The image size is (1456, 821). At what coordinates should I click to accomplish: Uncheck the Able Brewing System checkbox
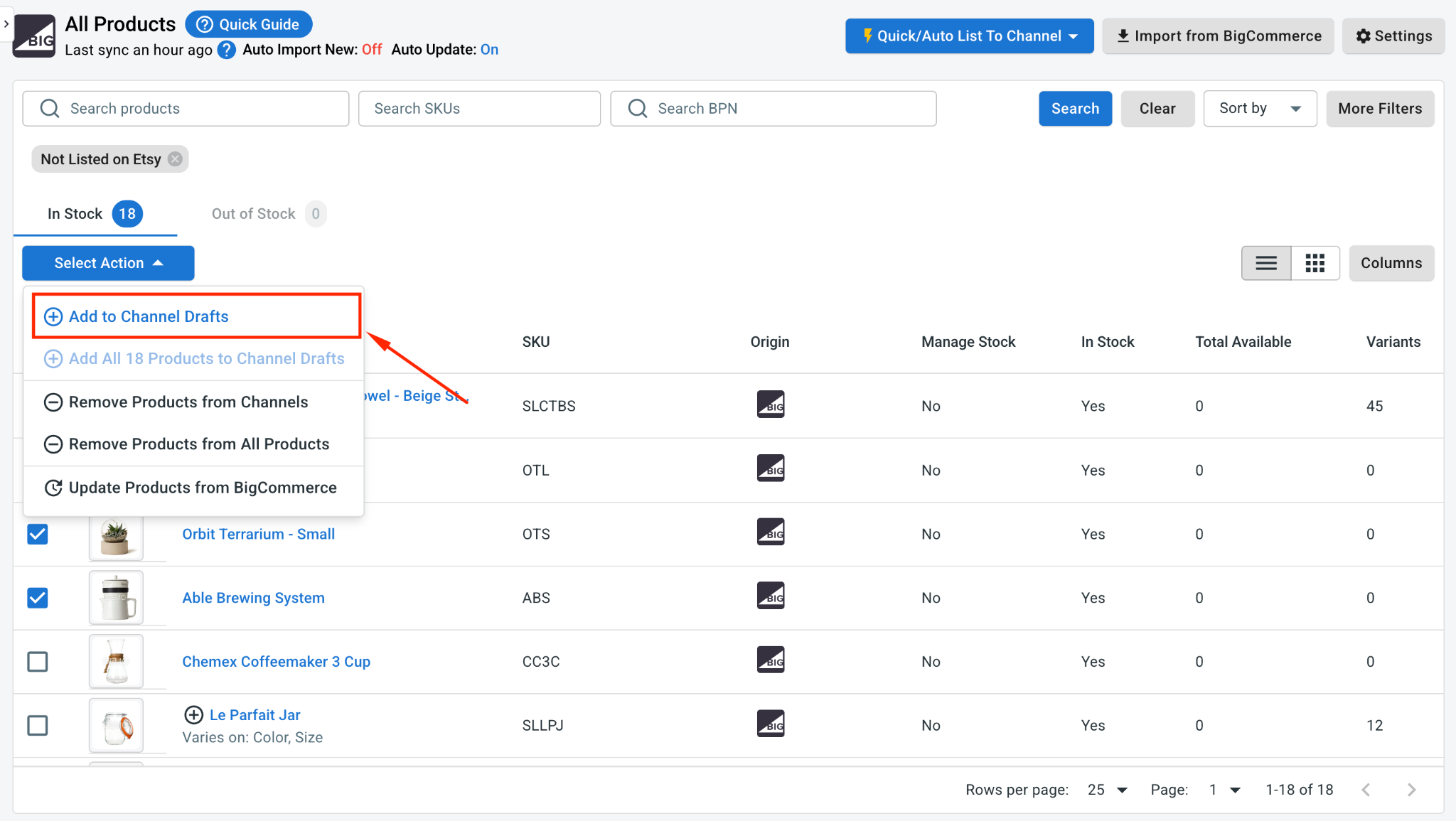click(38, 598)
